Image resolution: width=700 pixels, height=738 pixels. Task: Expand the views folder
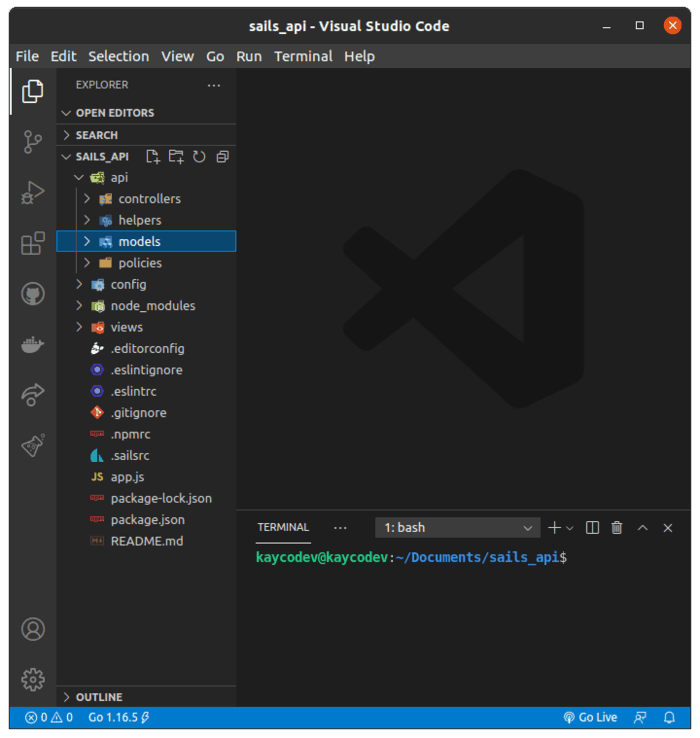(146, 328)
